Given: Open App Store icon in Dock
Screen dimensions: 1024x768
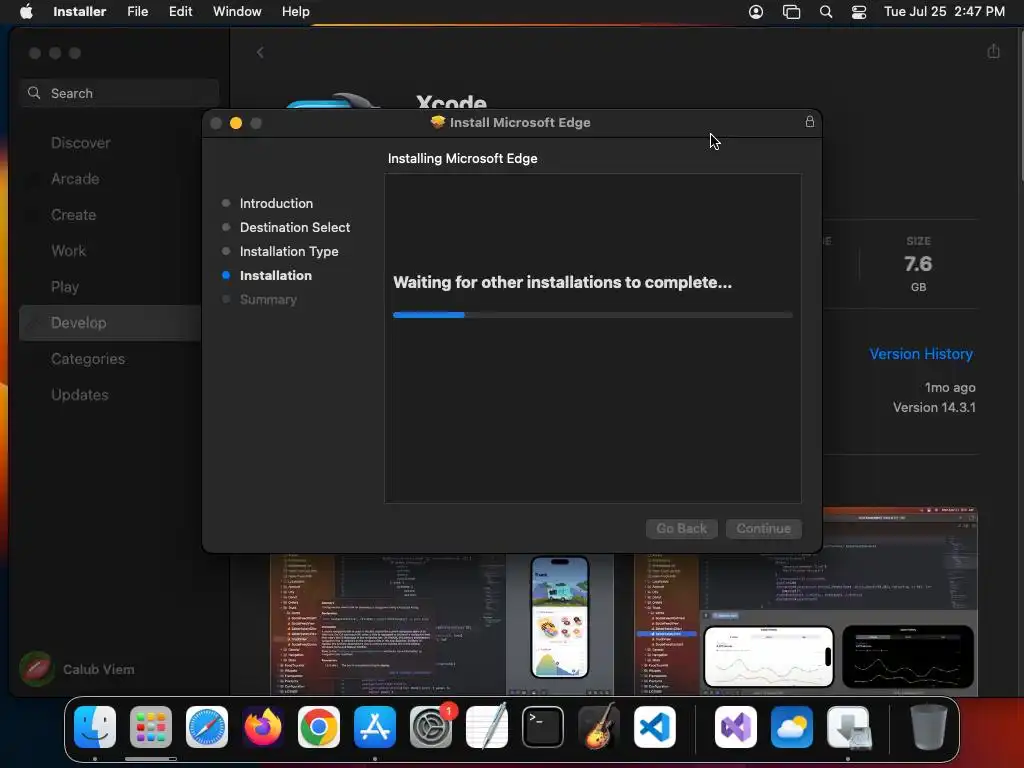Looking at the screenshot, I should [375, 727].
